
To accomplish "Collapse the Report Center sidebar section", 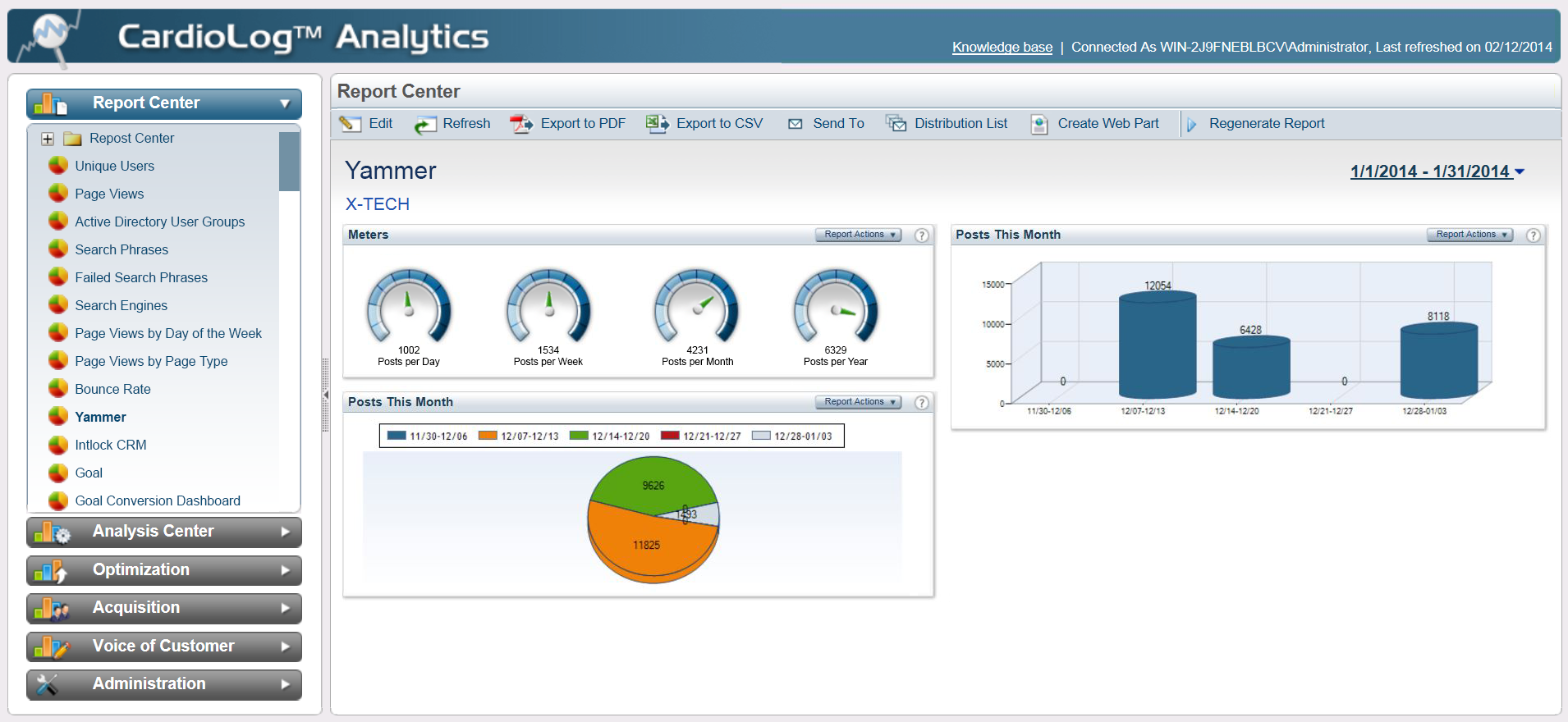I will (285, 103).
